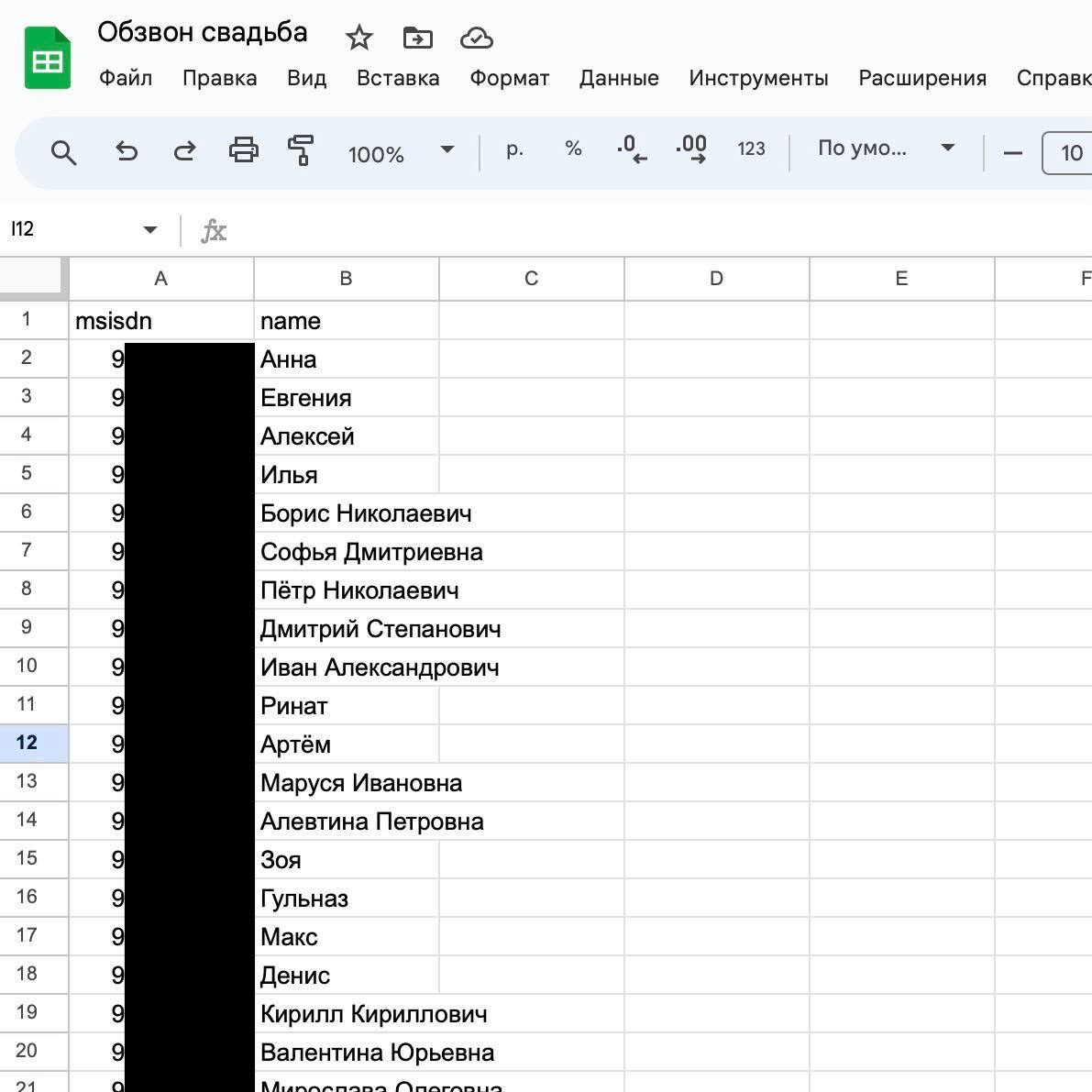Select the cell containing Гульназ
Viewport: 1092px width, 1092px height.
click(347, 899)
